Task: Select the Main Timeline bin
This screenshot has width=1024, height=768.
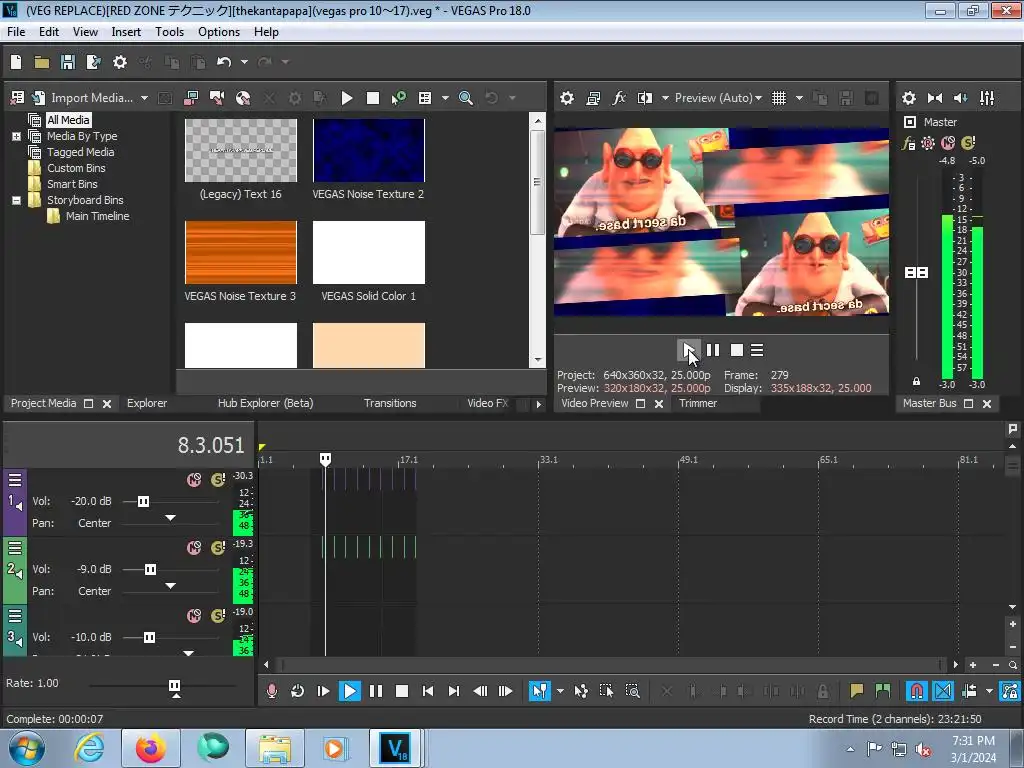Action: [x=97, y=216]
